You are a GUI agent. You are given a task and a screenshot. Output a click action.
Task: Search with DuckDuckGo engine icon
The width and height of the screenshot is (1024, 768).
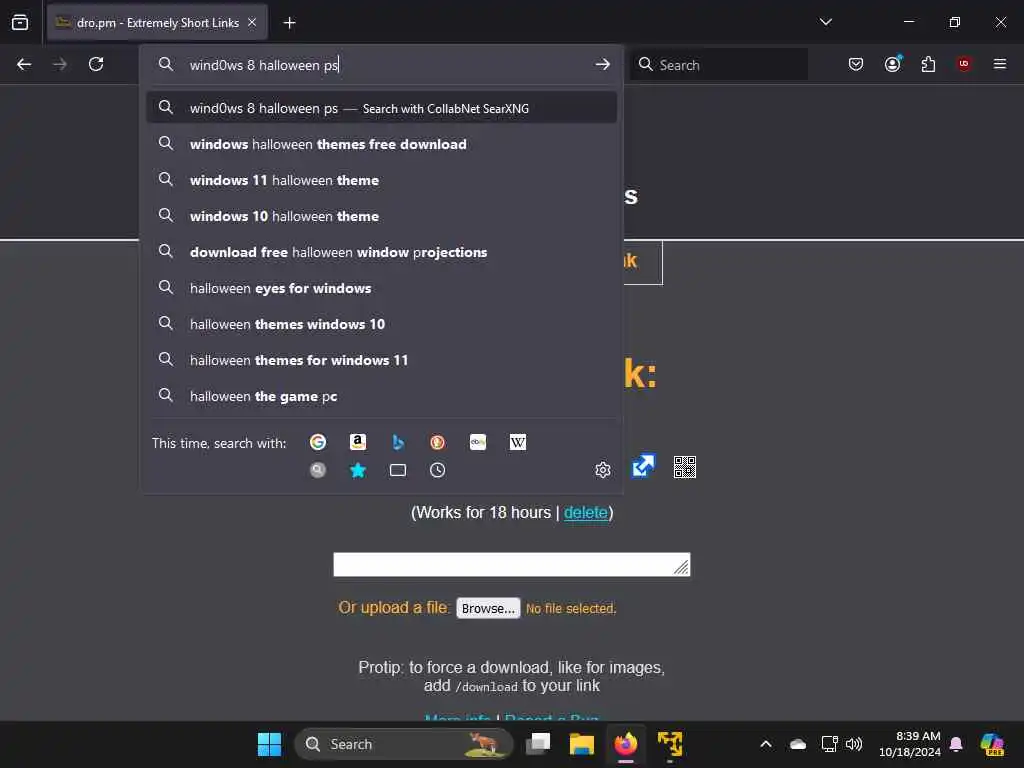pos(438,442)
